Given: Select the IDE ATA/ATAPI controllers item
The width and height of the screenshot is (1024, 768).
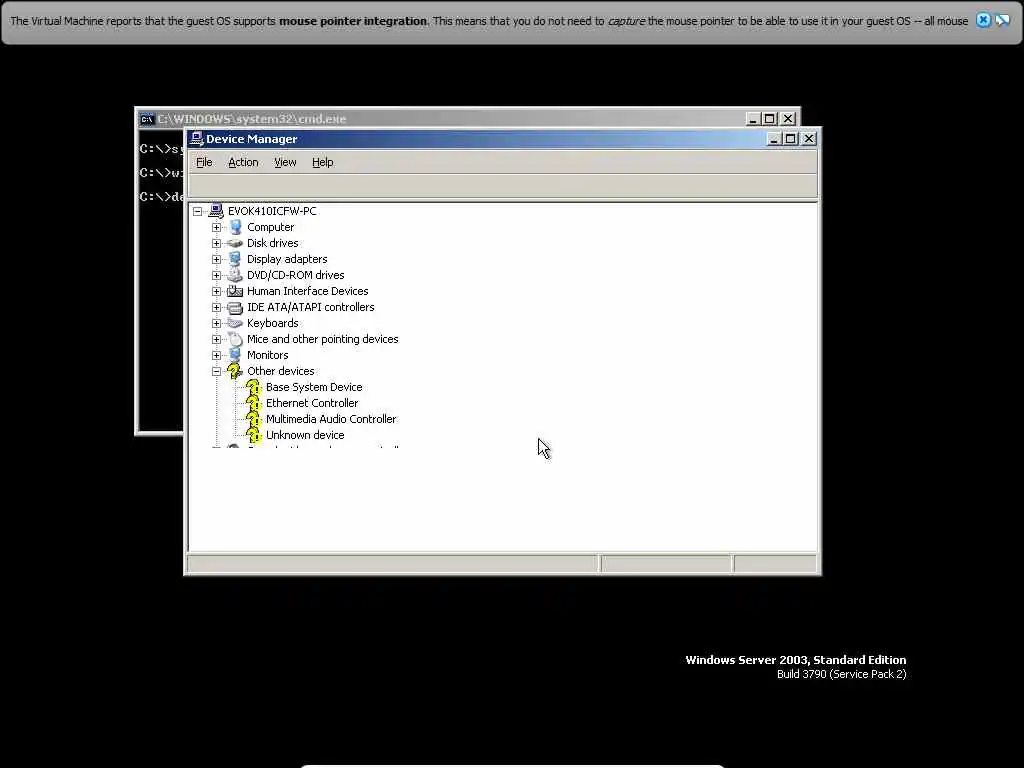Looking at the screenshot, I should 310,307.
